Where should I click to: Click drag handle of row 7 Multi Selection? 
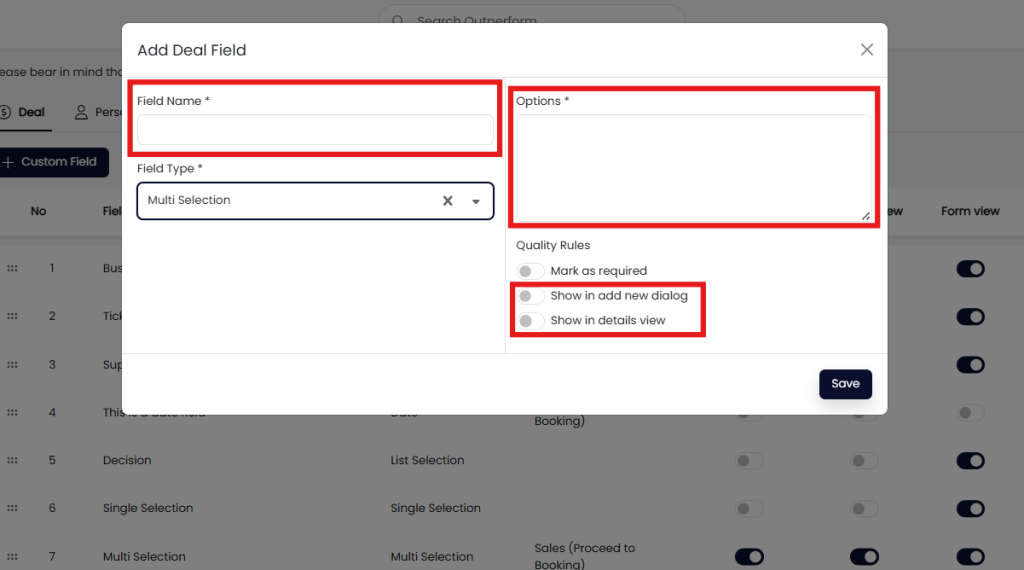pos(12,557)
